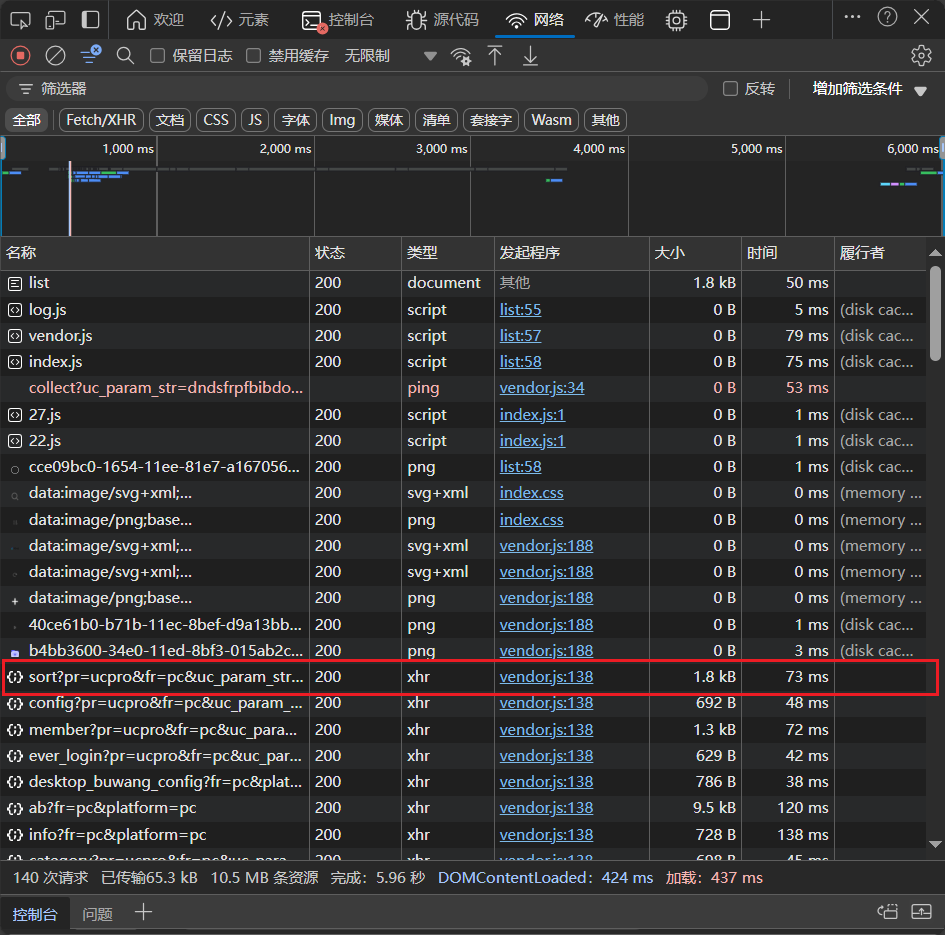
Task: Open the network search magnifier
Action: tap(125, 56)
